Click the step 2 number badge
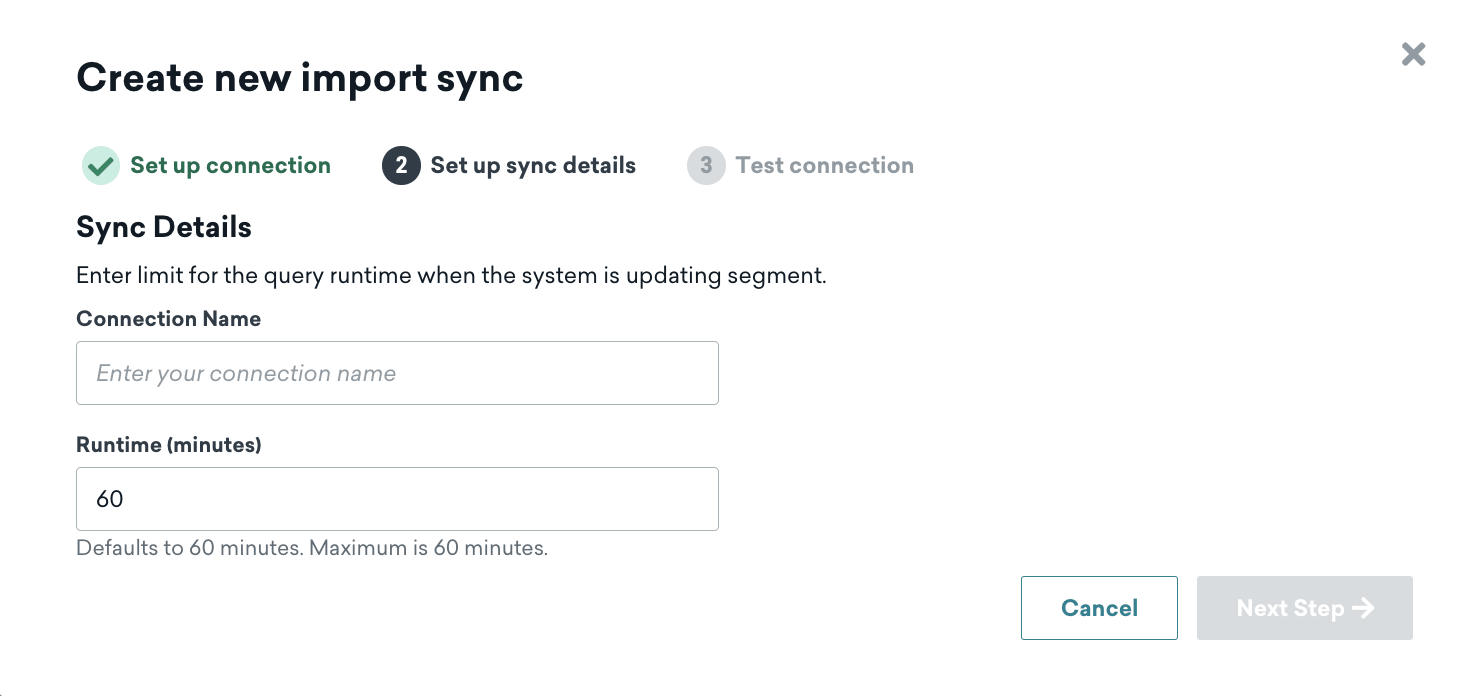 tap(401, 166)
